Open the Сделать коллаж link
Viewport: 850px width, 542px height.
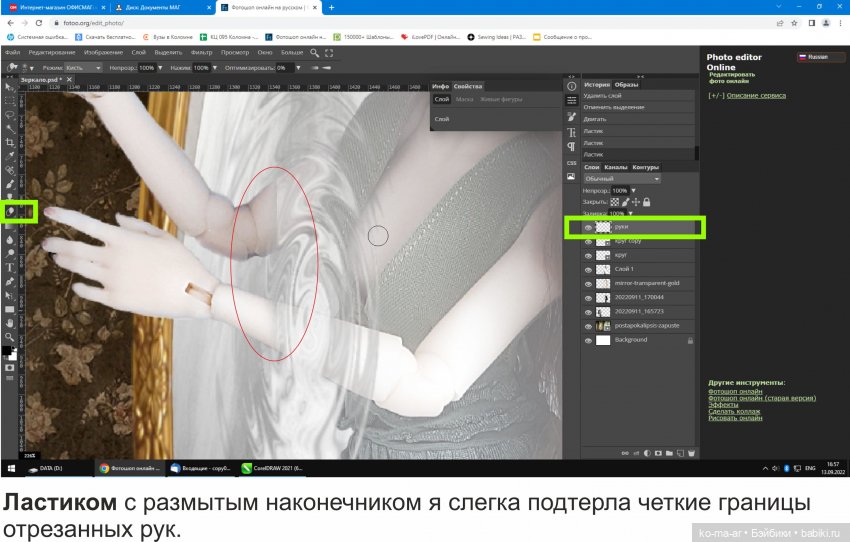[734, 411]
